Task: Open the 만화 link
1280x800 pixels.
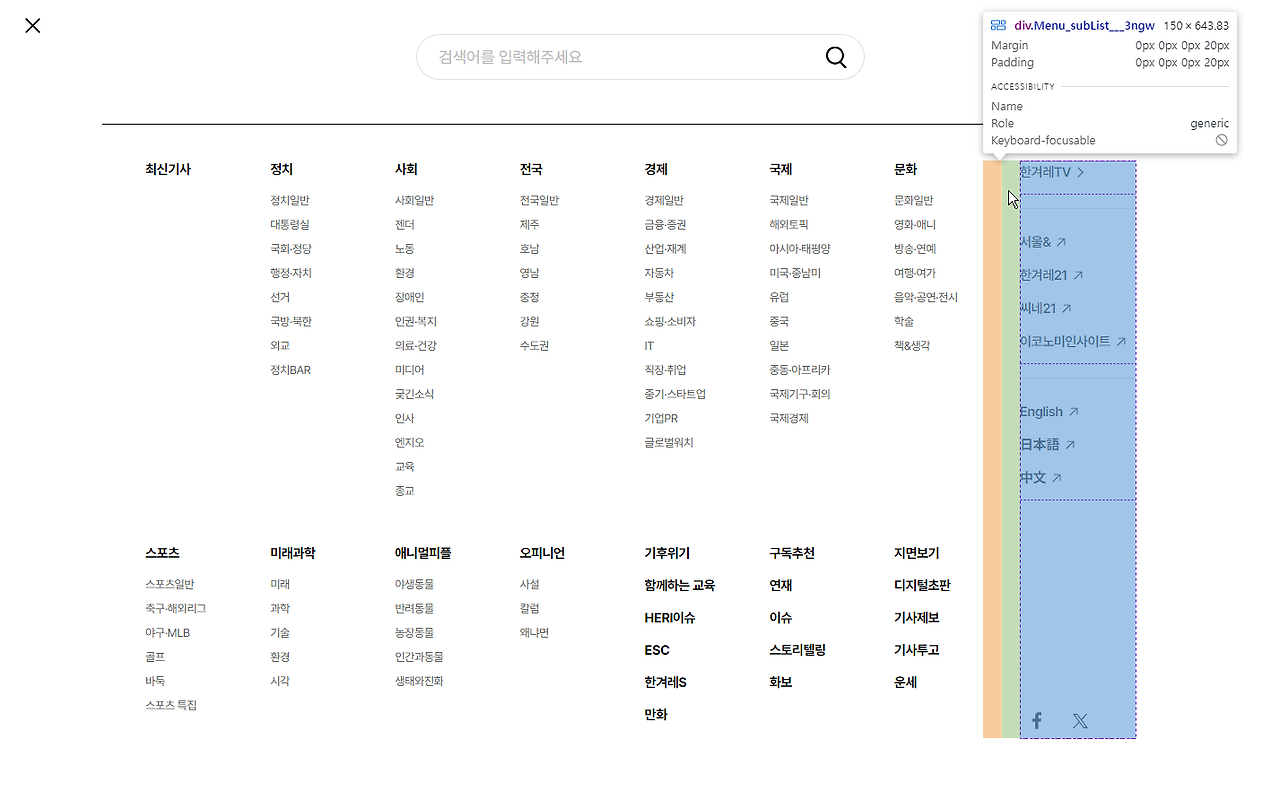Action: point(656,714)
